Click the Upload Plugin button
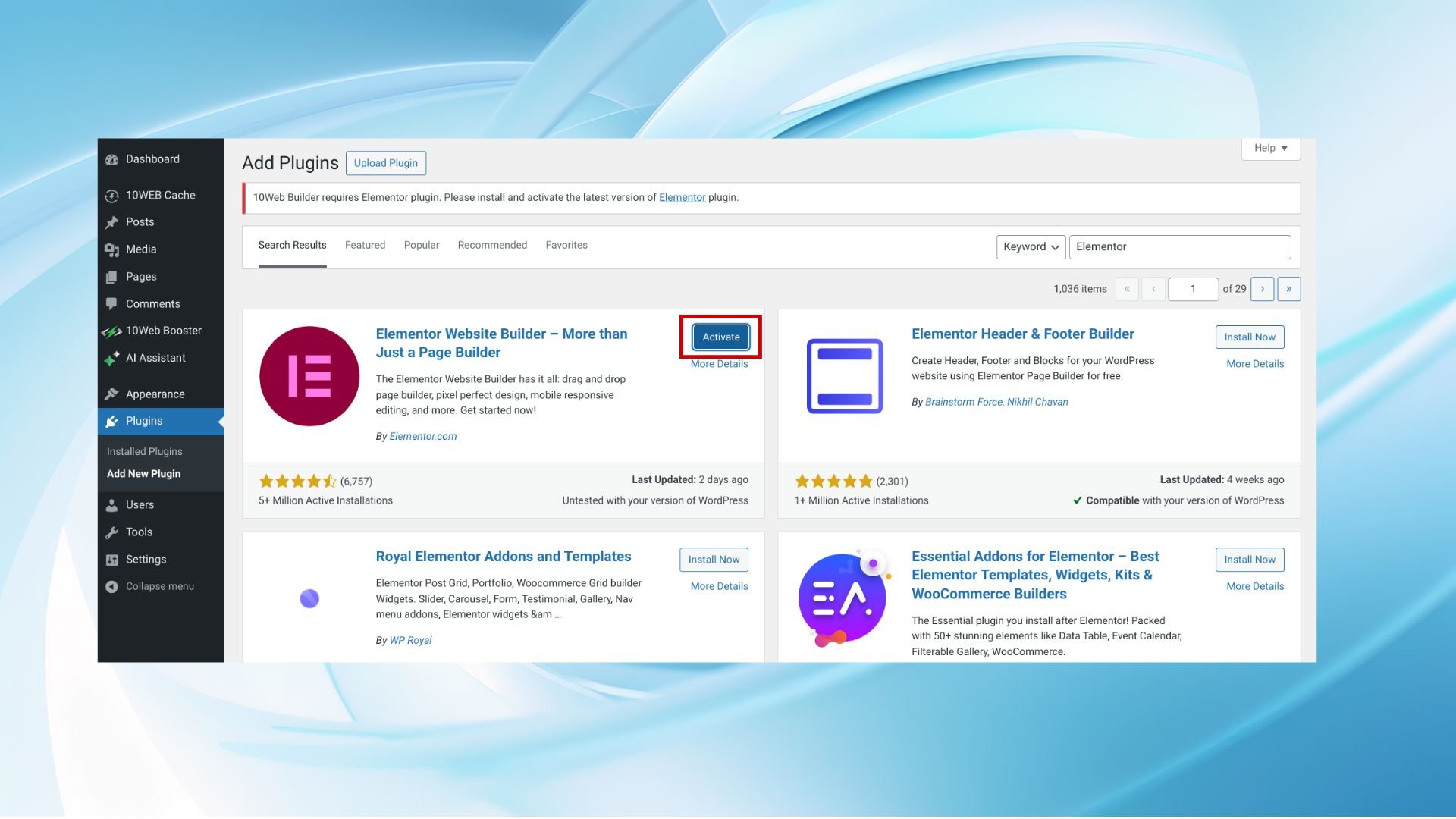 pos(385,163)
